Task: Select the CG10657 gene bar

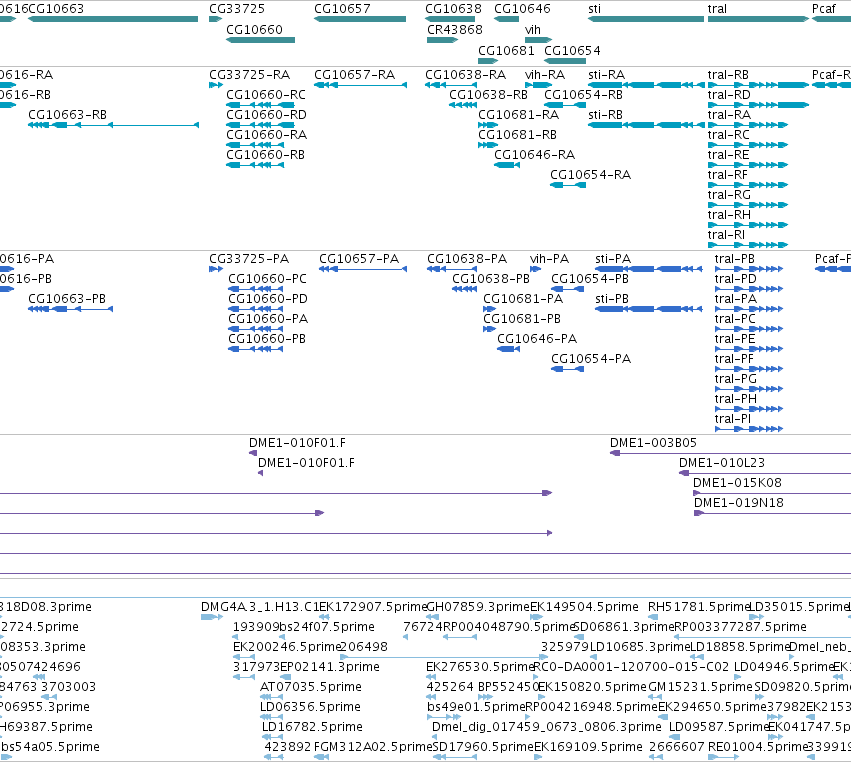Action: [360, 19]
